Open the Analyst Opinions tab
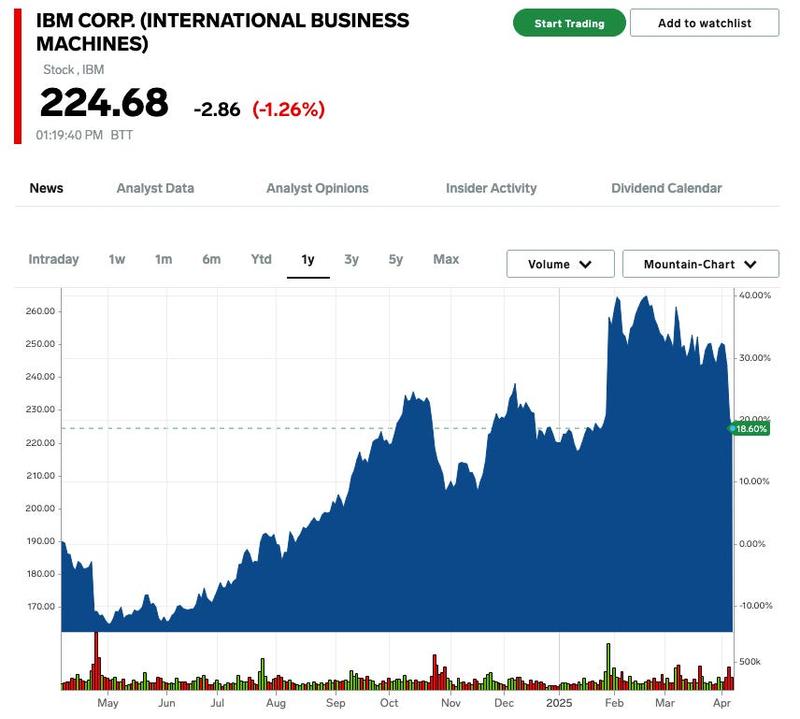 [317, 188]
